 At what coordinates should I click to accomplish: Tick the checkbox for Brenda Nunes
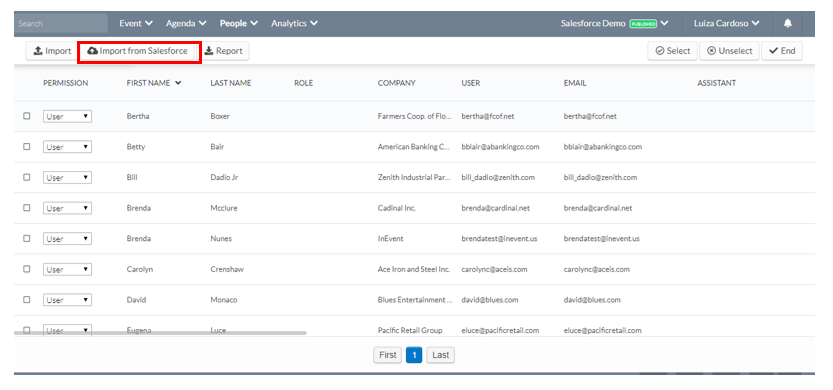(x=27, y=239)
